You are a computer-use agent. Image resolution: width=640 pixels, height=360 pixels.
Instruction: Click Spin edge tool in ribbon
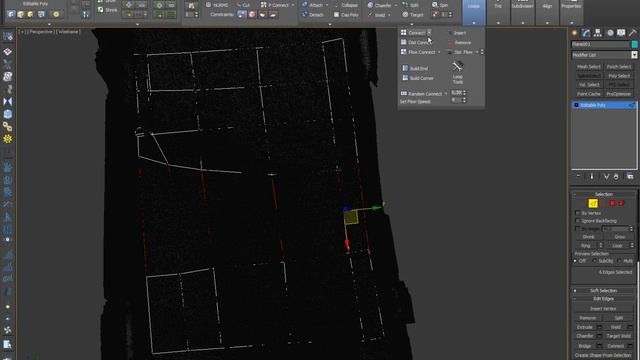[x=440, y=5]
